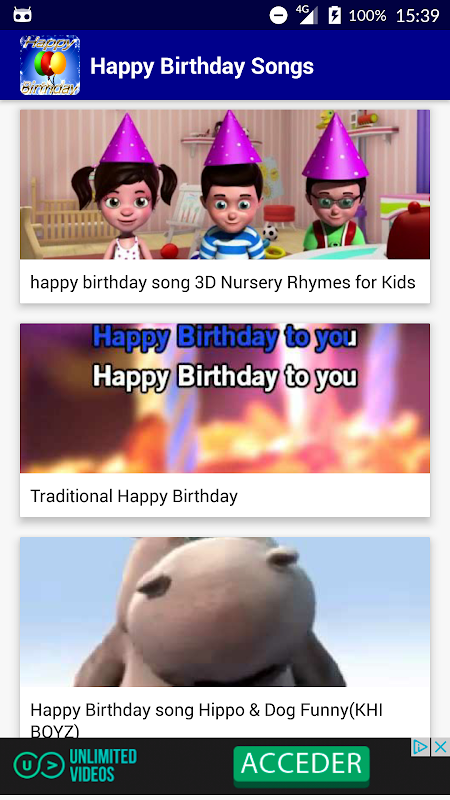This screenshot has height=800, width=450.
Task: Tap the battery charging status icon
Action: click(334, 15)
